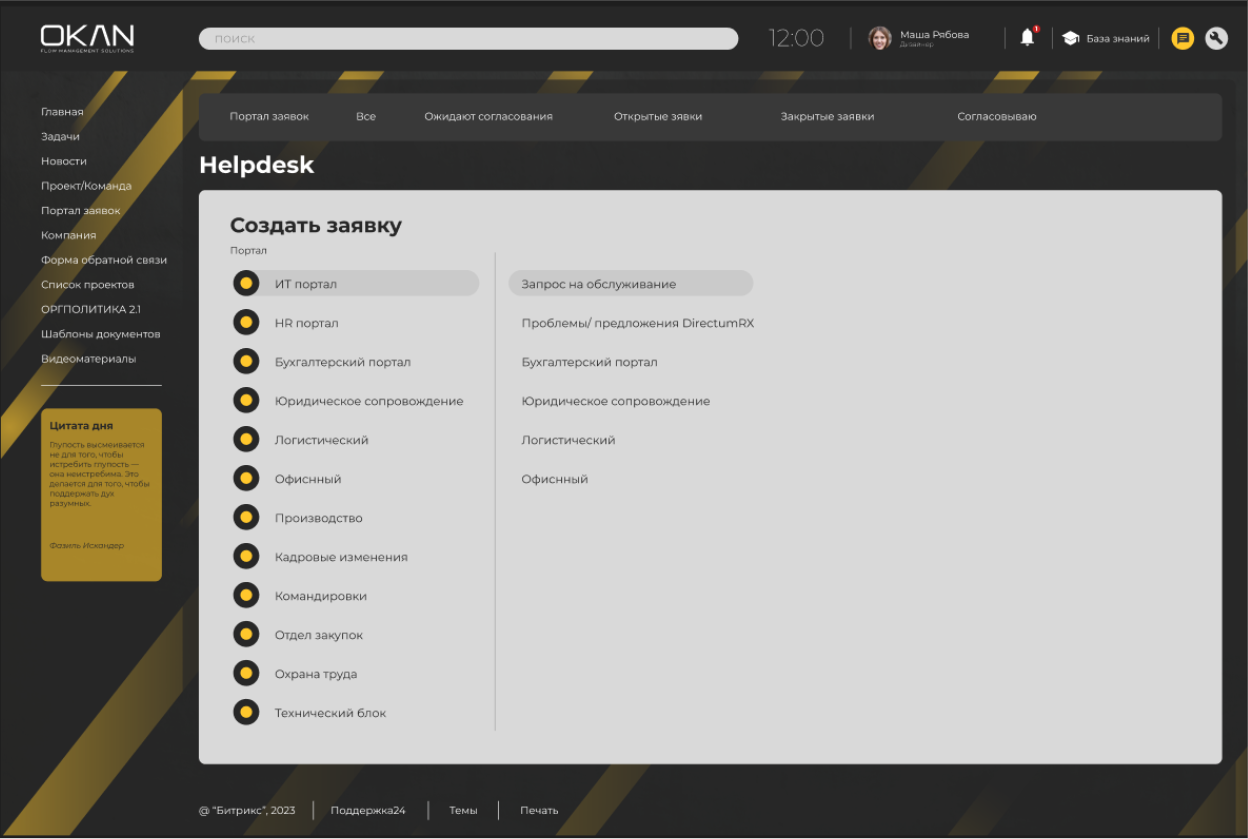Screen dimensions: 1248x839
Task: Click the OKAN logo
Action: (87, 38)
